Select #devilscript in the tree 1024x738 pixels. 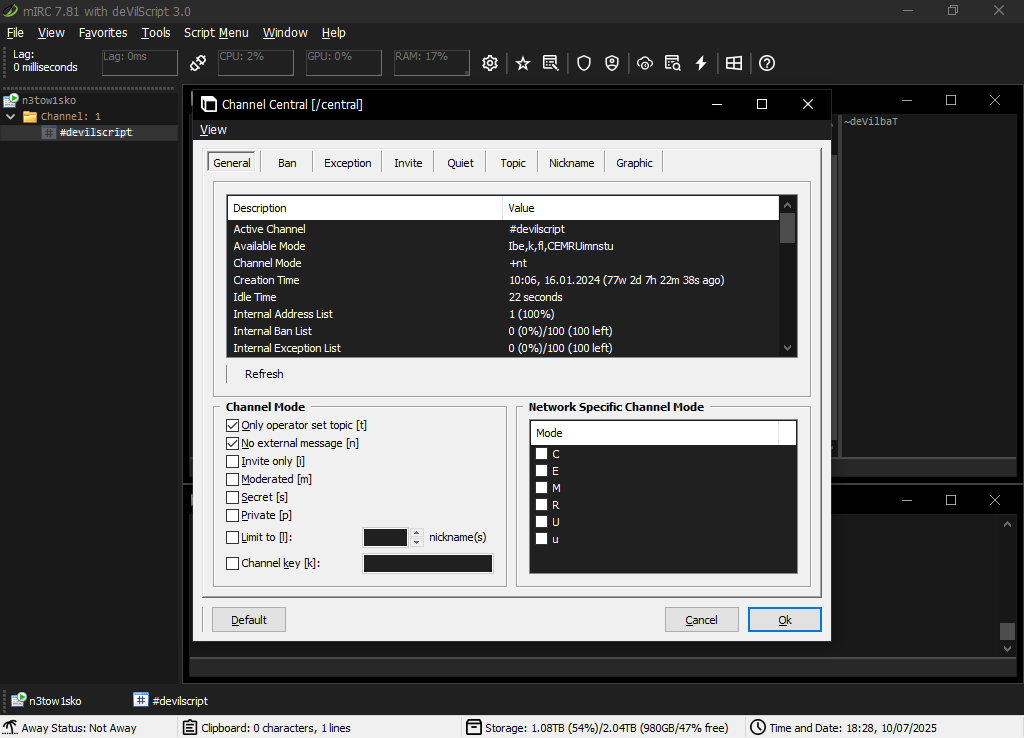[95, 133]
